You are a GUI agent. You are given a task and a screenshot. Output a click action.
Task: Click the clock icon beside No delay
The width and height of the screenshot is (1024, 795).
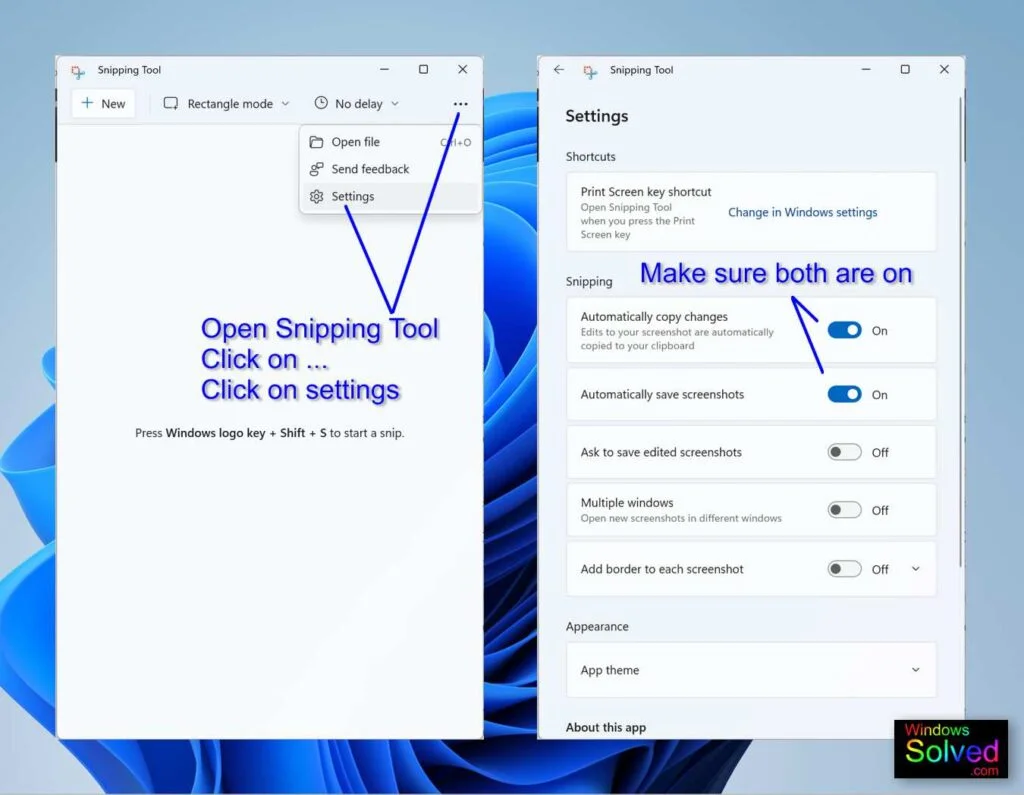pyautogui.click(x=321, y=103)
